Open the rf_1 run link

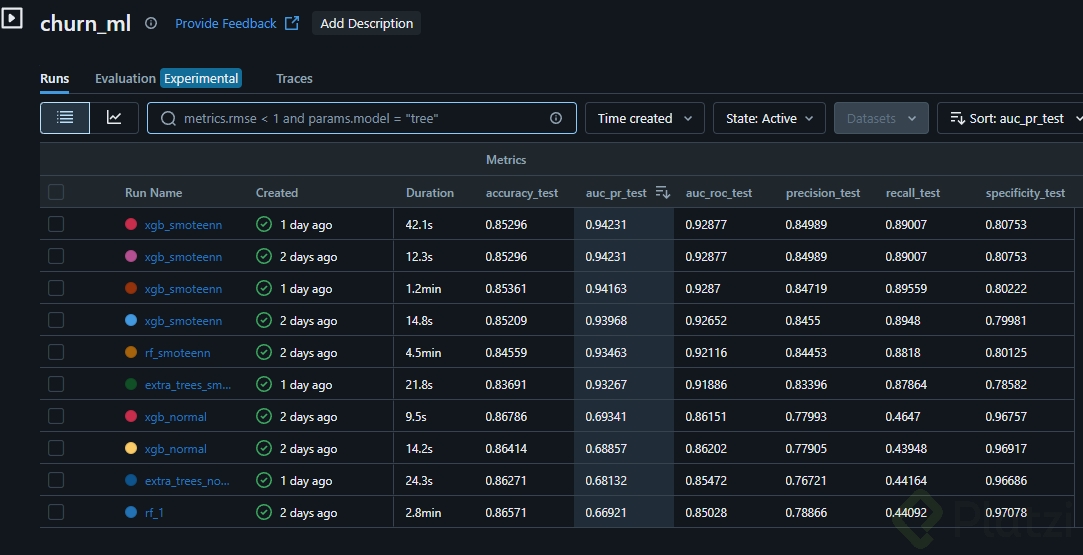coord(154,512)
